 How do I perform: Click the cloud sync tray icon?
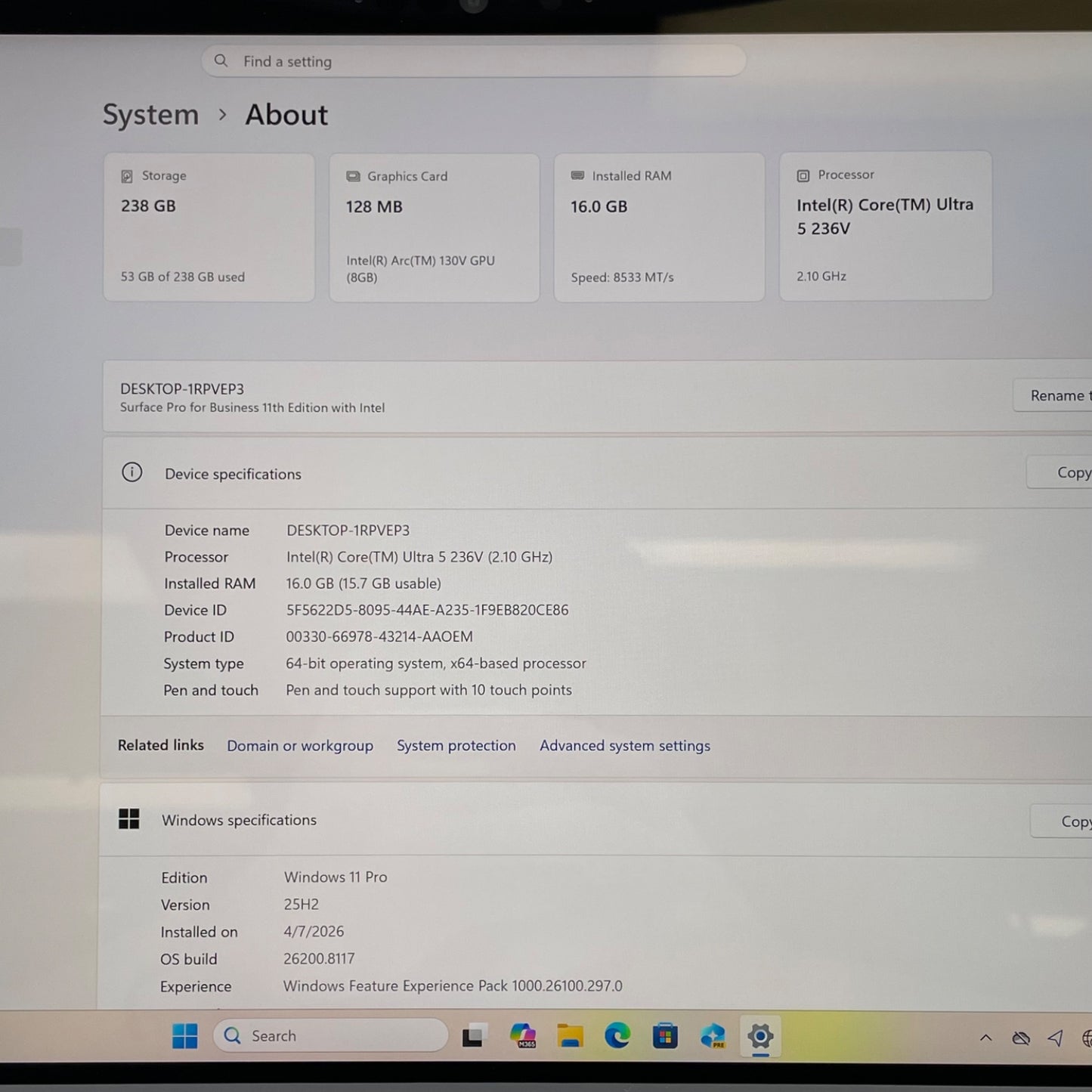(x=1021, y=1038)
